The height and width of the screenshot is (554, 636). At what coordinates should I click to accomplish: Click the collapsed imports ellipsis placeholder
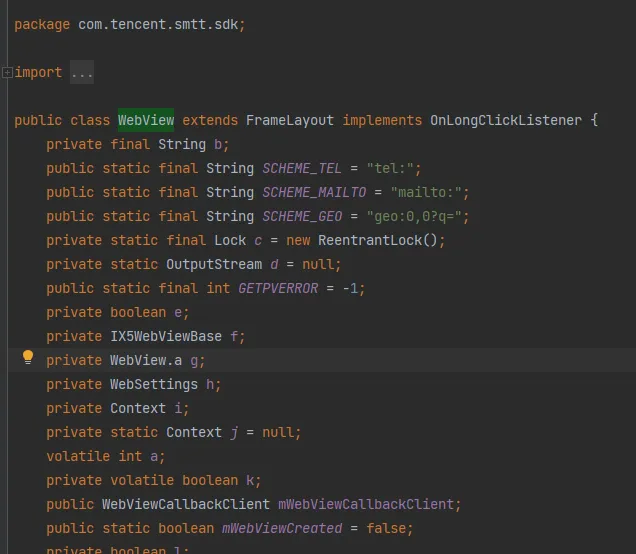(82, 72)
